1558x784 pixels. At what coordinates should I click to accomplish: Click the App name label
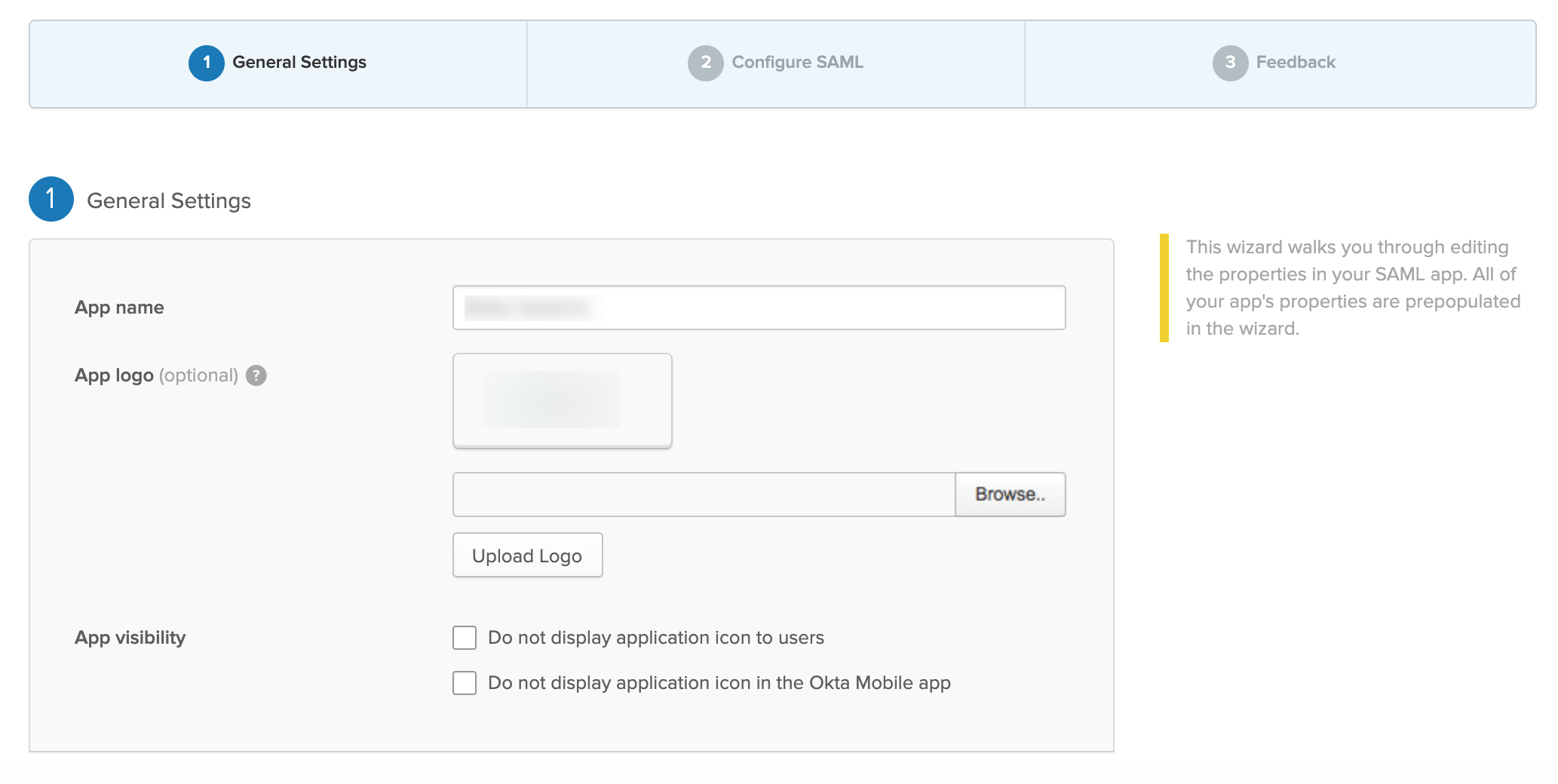119,308
